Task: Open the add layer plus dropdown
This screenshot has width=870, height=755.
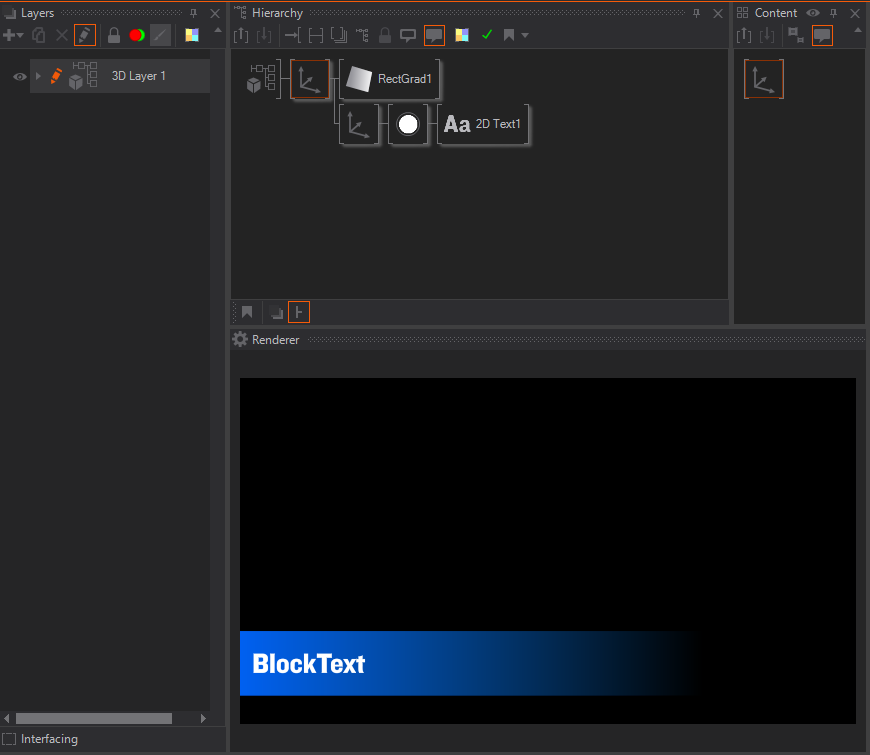Action: click(x=13, y=35)
